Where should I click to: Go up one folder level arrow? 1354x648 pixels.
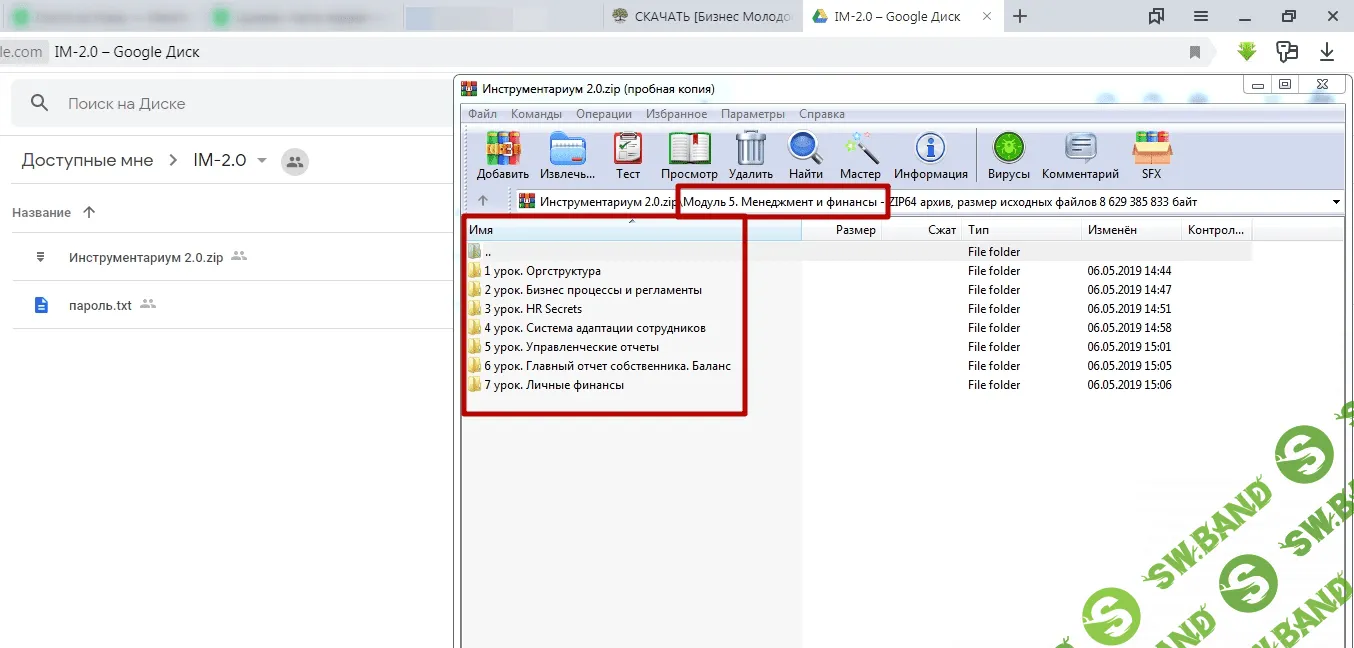483,201
